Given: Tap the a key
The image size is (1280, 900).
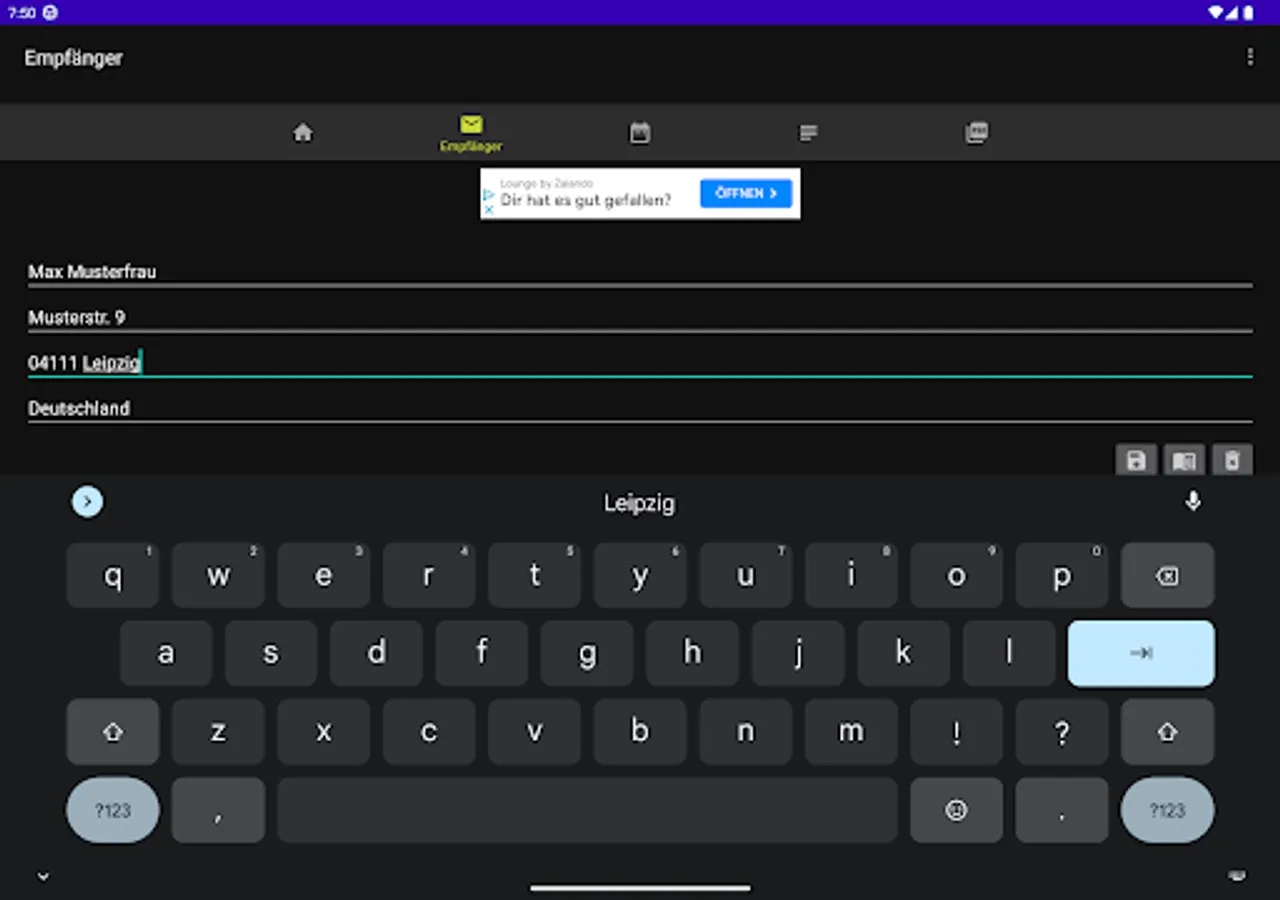Looking at the screenshot, I should [x=166, y=653].
